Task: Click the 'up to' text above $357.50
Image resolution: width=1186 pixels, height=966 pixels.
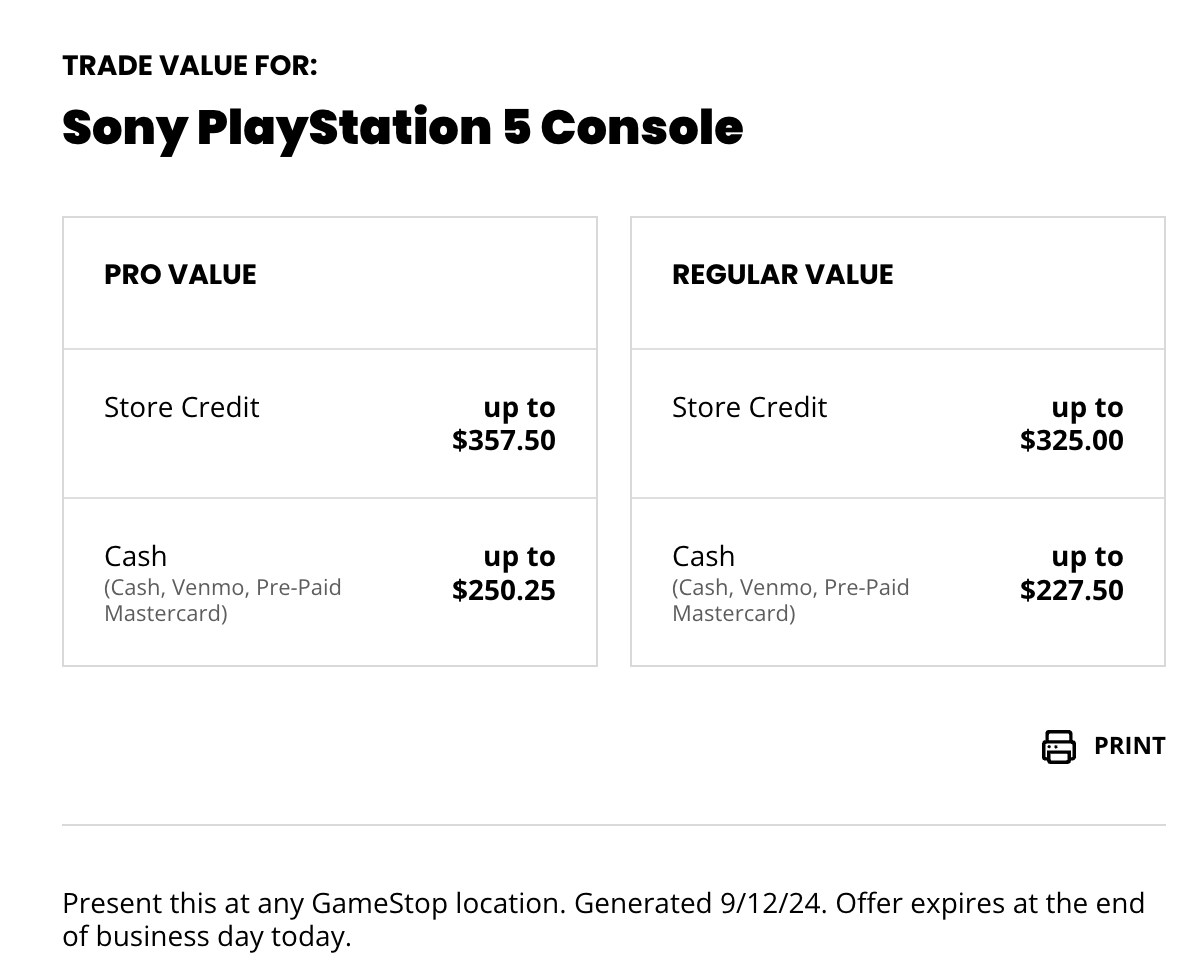Action: 520,408
